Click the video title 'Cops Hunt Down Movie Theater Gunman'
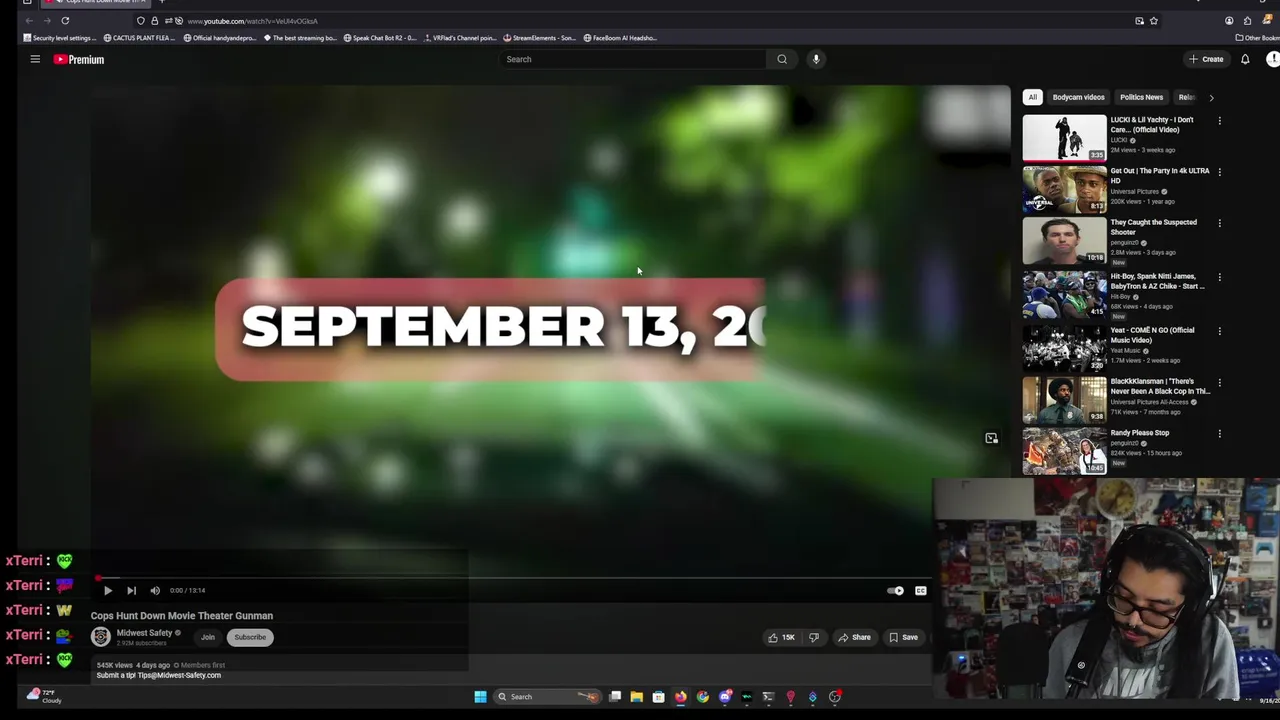This screenshot has height=720, width=1280. coord(182,616)
